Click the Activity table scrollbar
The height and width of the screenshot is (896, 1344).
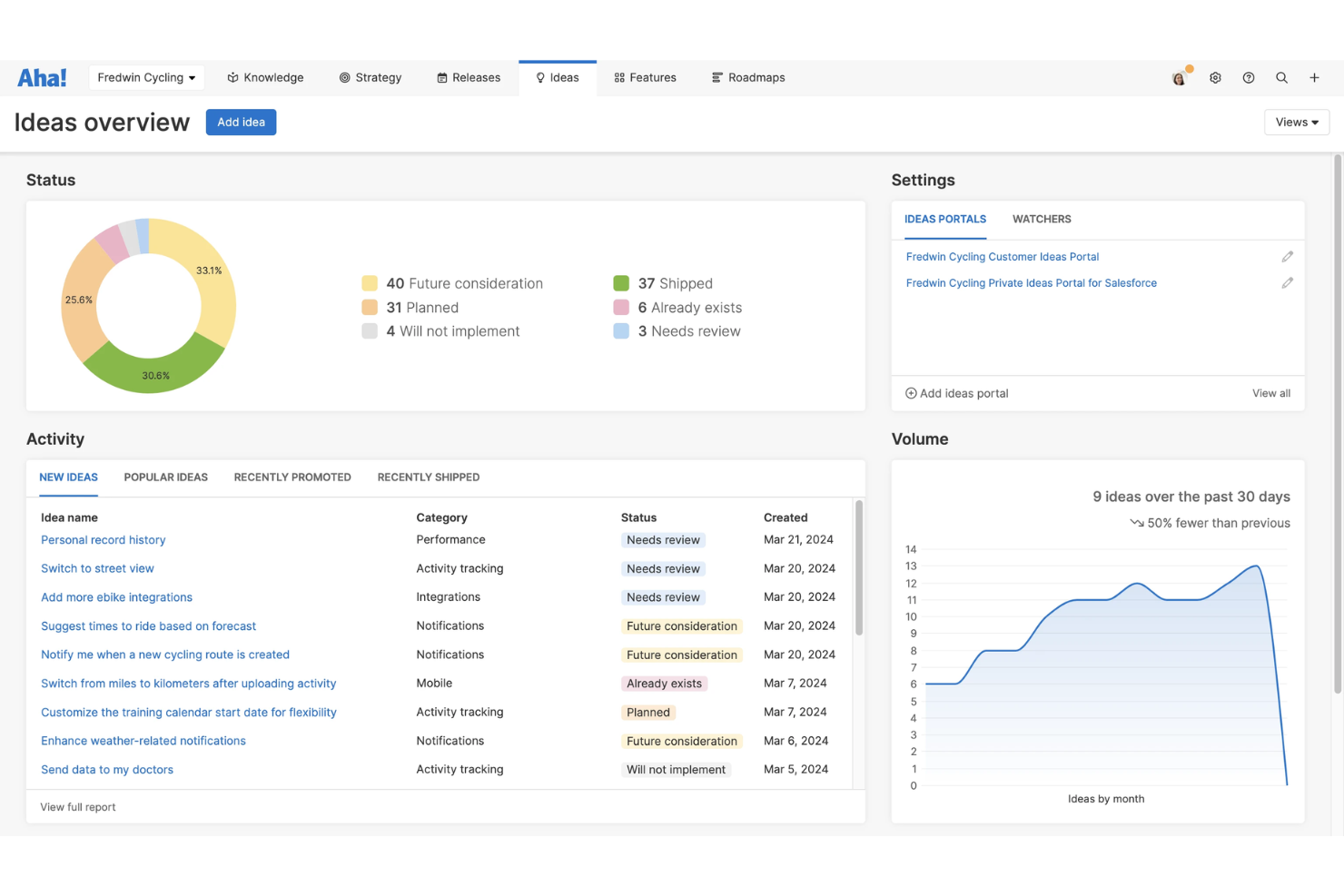click(x=859, y=567)
